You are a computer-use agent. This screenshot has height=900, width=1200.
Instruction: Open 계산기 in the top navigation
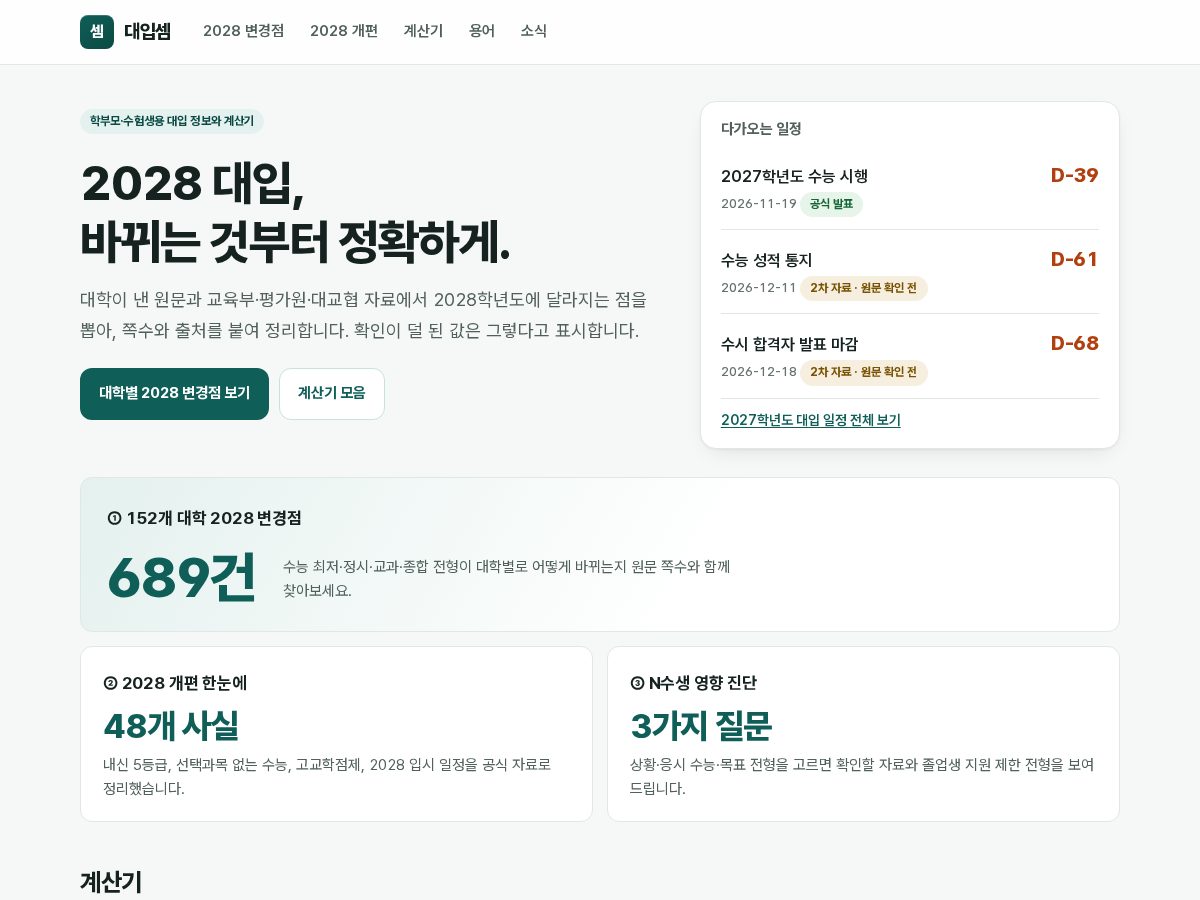pyautogui.click(x=423, y=31)
